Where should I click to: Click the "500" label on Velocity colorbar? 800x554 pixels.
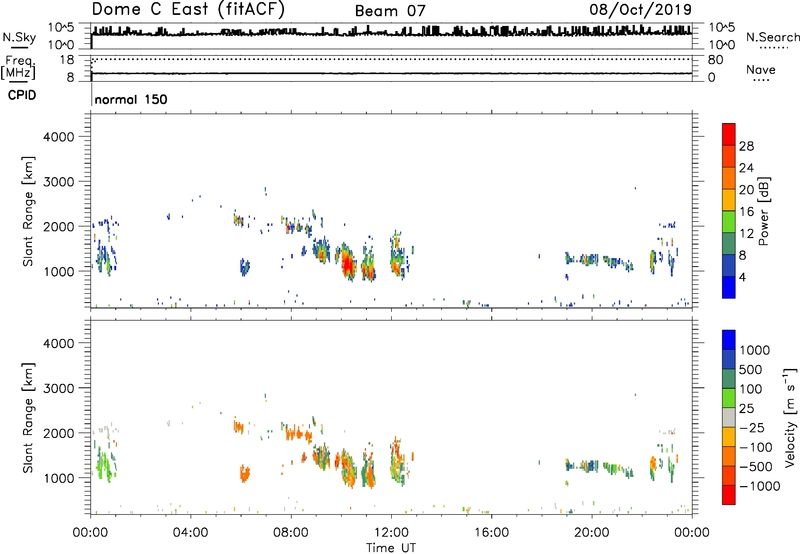(751, 370)
